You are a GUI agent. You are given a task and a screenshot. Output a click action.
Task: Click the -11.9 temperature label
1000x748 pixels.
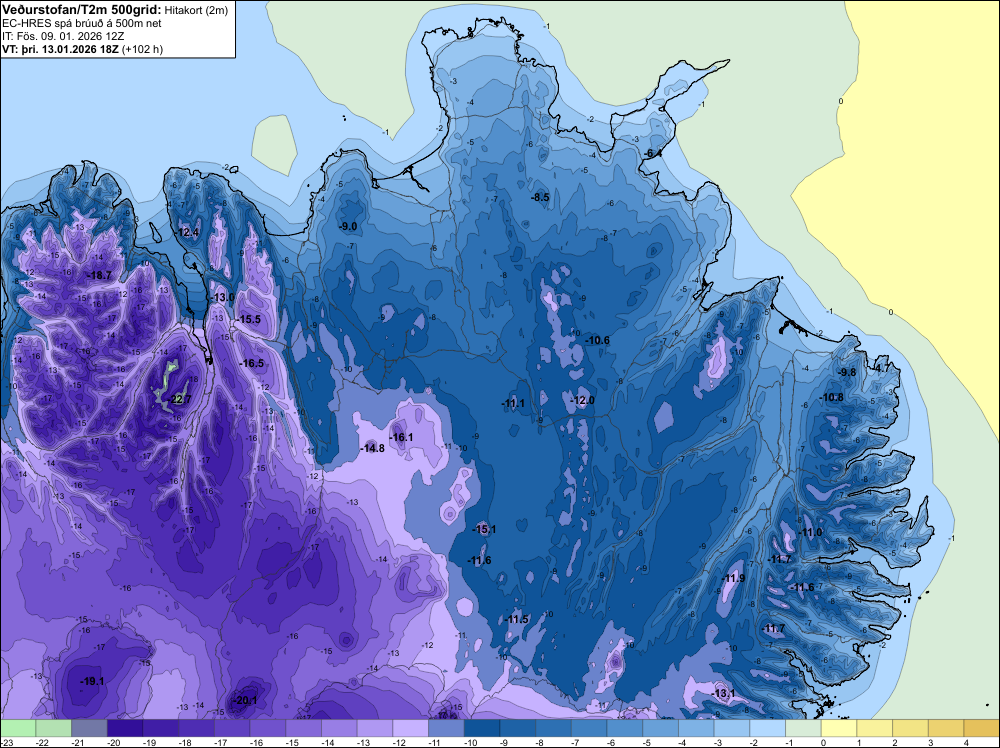point(733,578)
